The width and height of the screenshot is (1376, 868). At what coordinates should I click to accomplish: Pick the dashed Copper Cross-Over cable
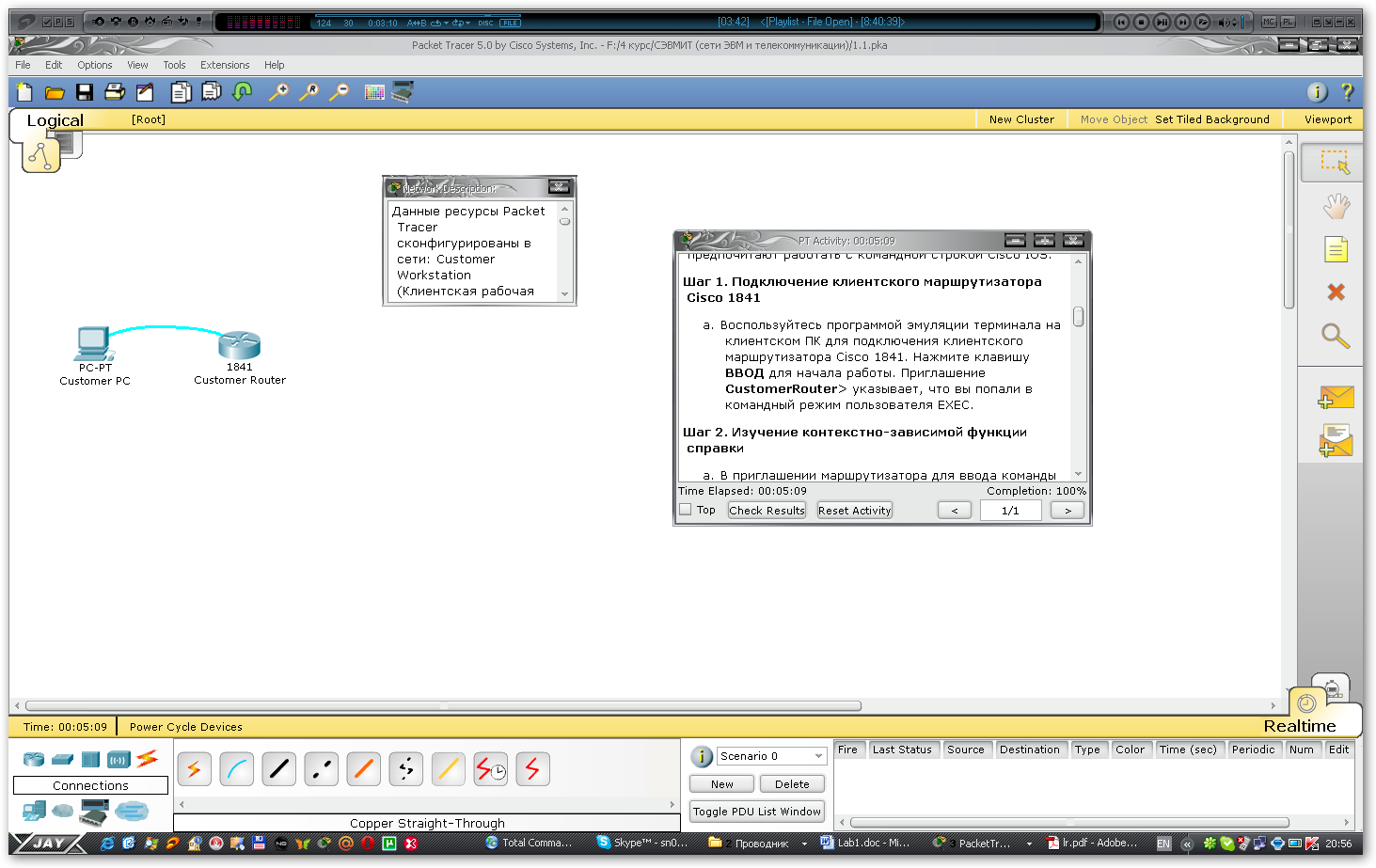coord(321,769)
